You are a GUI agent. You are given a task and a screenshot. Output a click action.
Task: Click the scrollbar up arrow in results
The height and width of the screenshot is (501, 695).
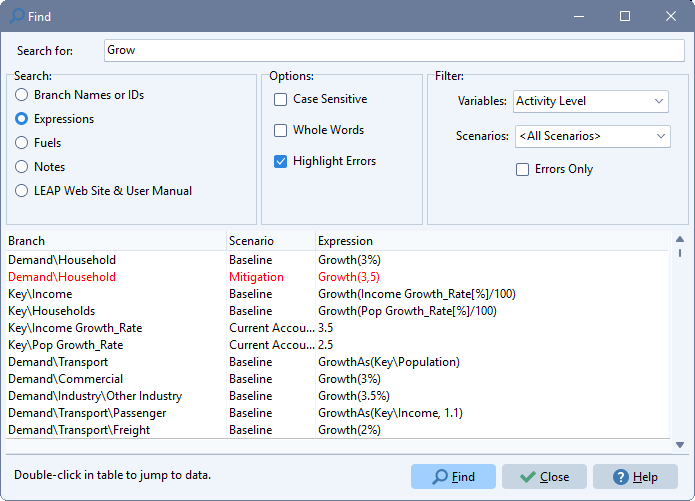point(680,239)
